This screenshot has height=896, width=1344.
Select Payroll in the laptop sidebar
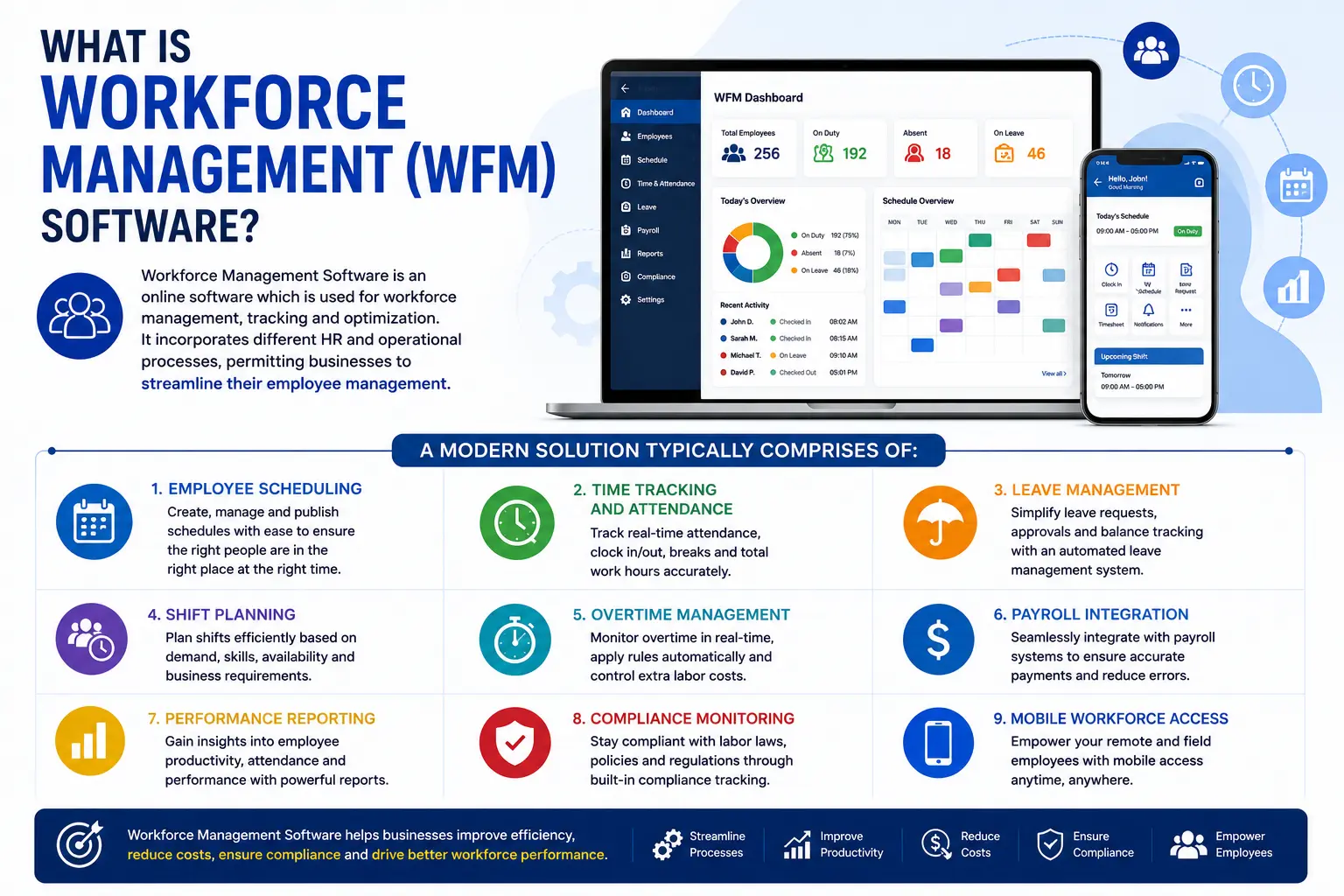(655, 230)
